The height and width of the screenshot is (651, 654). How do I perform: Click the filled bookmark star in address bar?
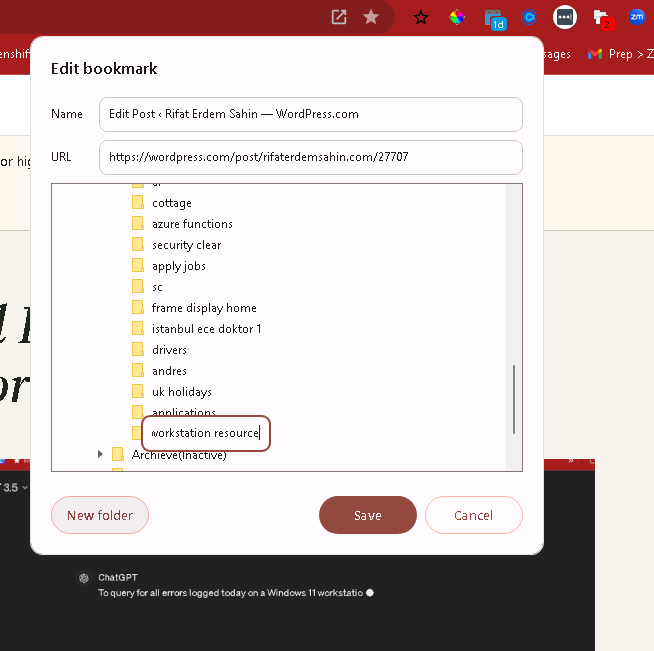[x=370, y=17]
